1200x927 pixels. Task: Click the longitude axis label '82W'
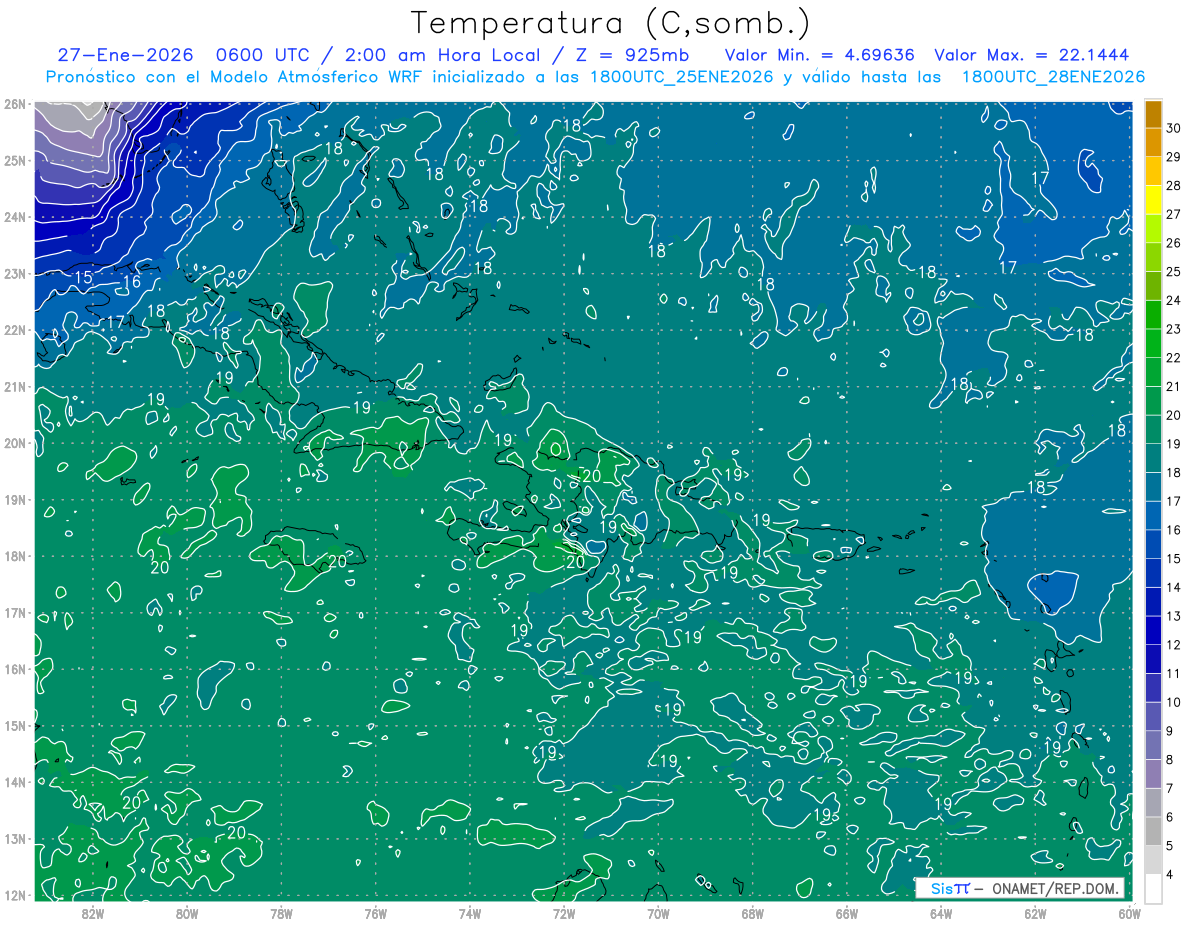[93, 913]
